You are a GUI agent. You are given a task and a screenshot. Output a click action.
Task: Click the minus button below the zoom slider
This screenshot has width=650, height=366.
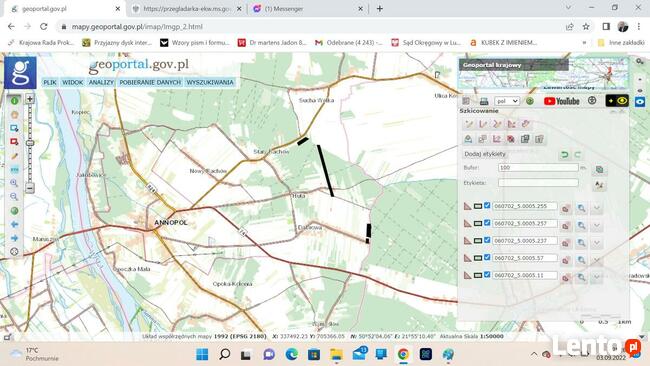[x=30, y=188]
